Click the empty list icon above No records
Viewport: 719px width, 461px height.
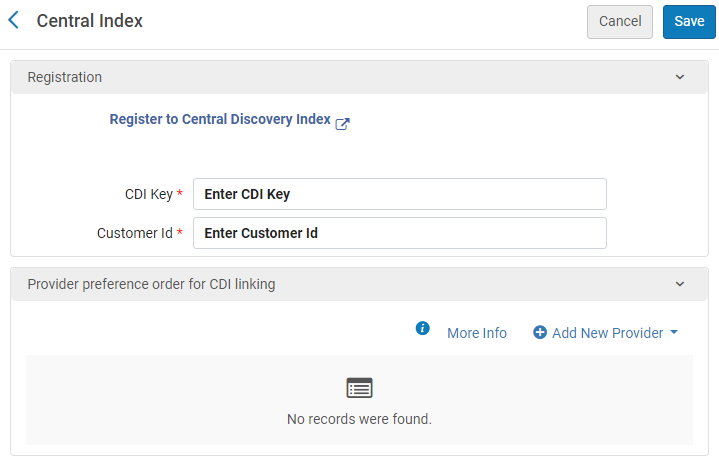[x=359, y=388]
